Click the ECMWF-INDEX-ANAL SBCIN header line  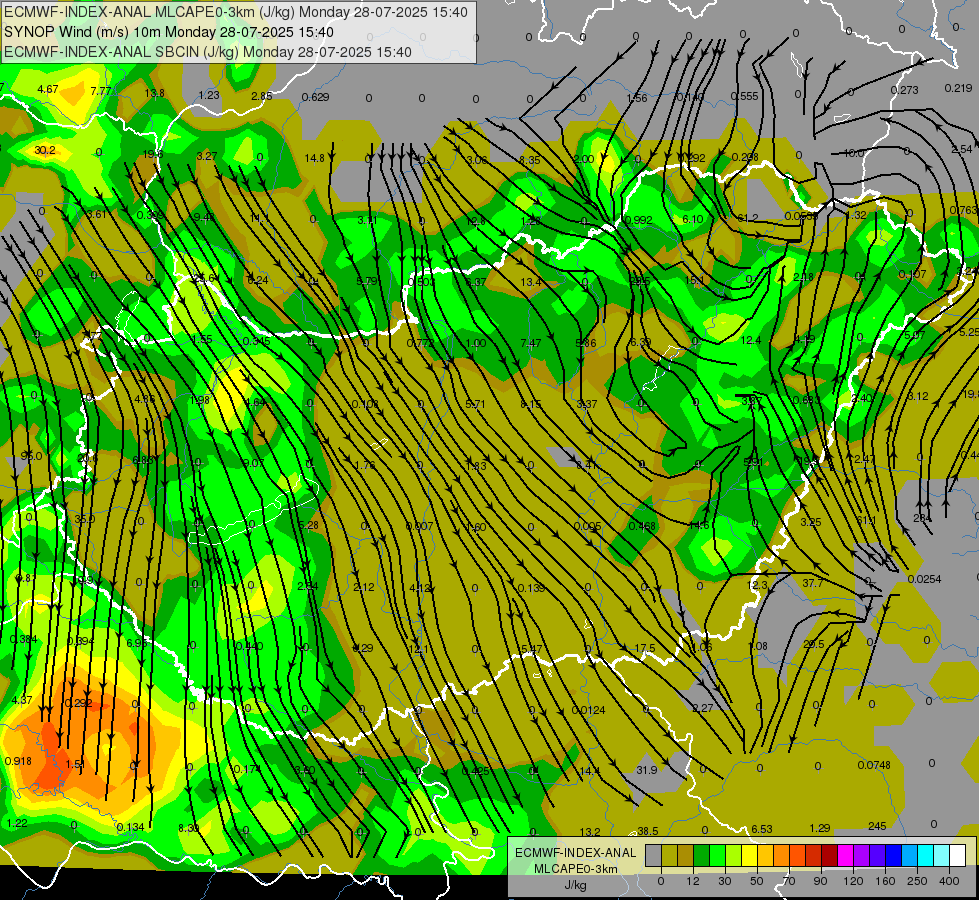(x=208, y=52)
